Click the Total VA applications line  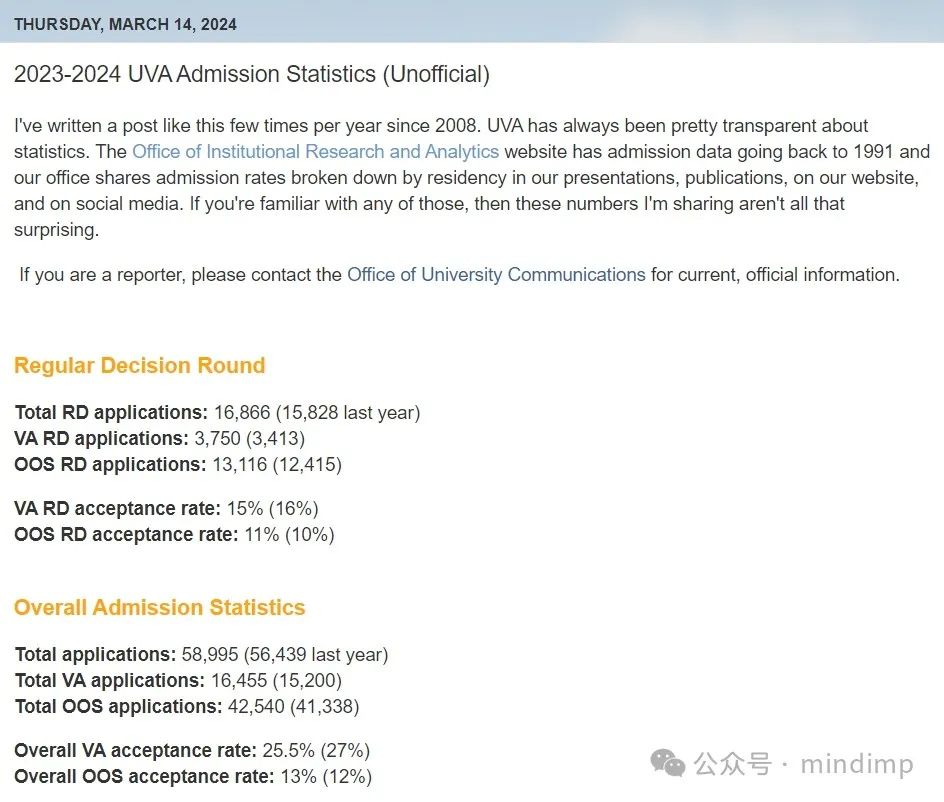pos(178,680)
